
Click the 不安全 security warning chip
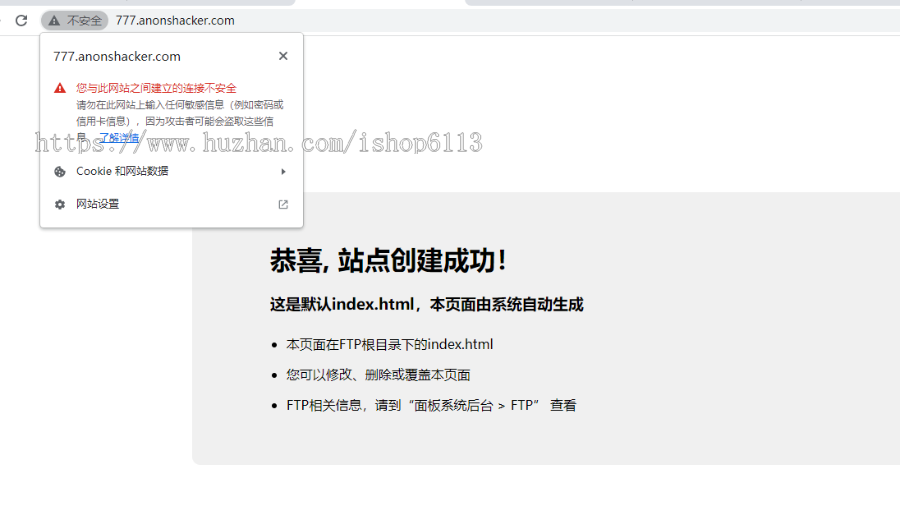[75, 21]
